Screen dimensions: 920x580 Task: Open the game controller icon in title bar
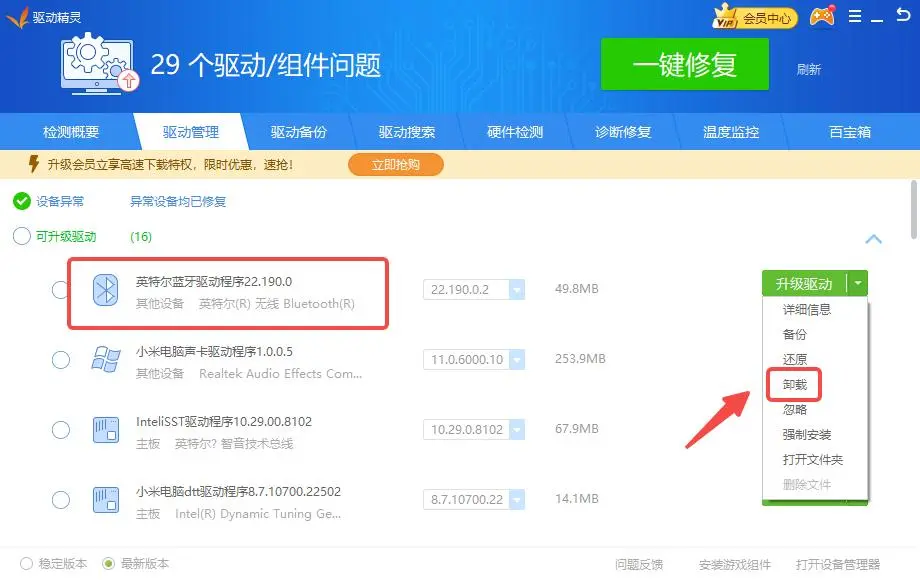point(822,17)
